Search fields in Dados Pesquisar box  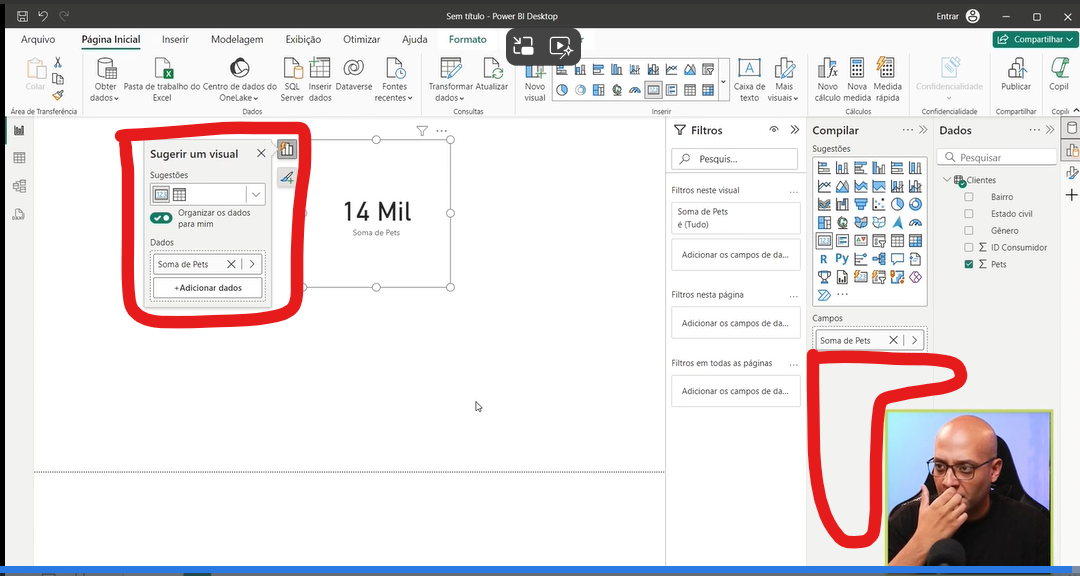pos(997,157)
